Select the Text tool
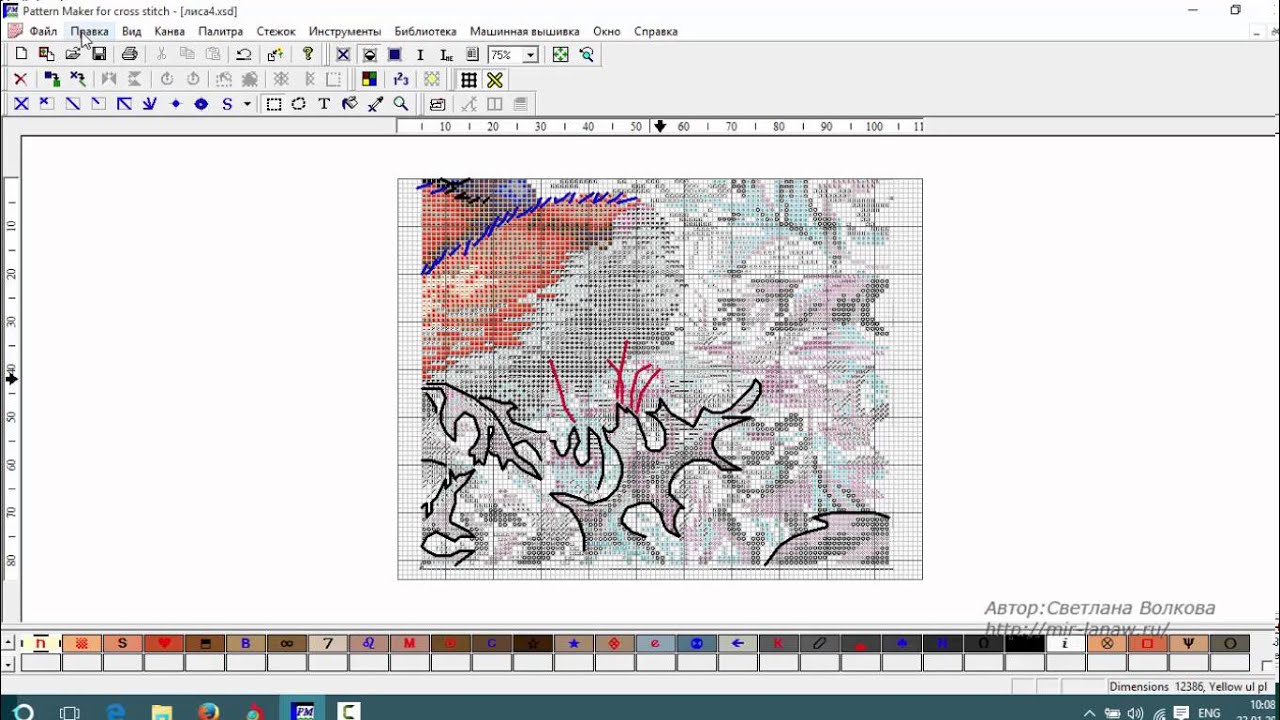 click(x=324, y=104)
